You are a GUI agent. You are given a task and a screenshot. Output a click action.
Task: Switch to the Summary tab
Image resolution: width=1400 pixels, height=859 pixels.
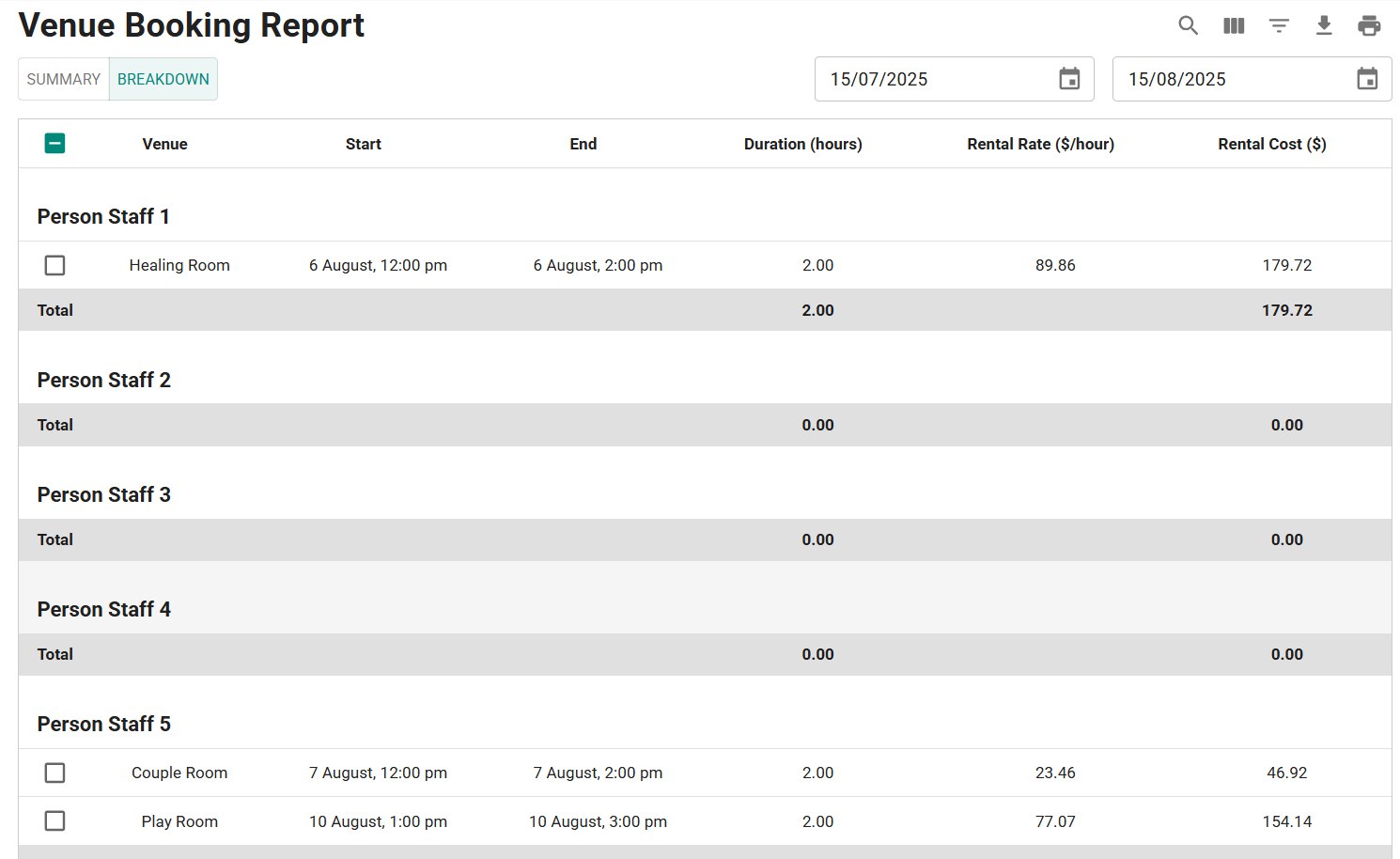(64, 79)
